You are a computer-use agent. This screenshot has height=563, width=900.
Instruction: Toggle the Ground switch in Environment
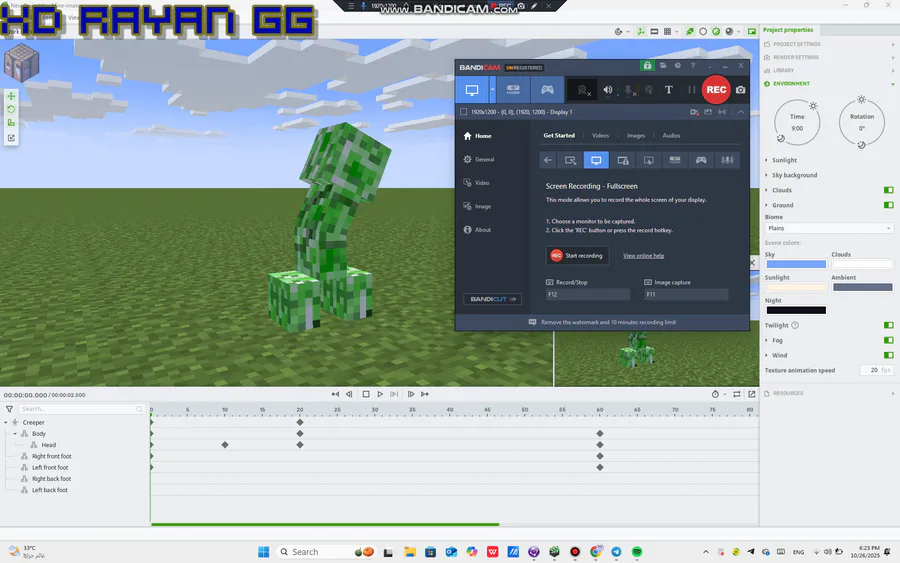tap(889, 205)
